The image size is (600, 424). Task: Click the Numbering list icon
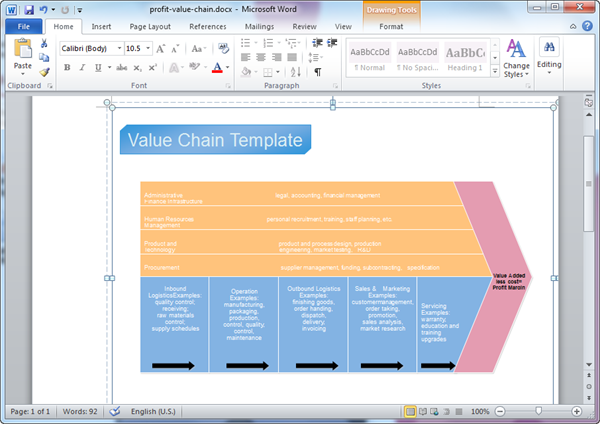pyautogui.click(x=268, y=43)
